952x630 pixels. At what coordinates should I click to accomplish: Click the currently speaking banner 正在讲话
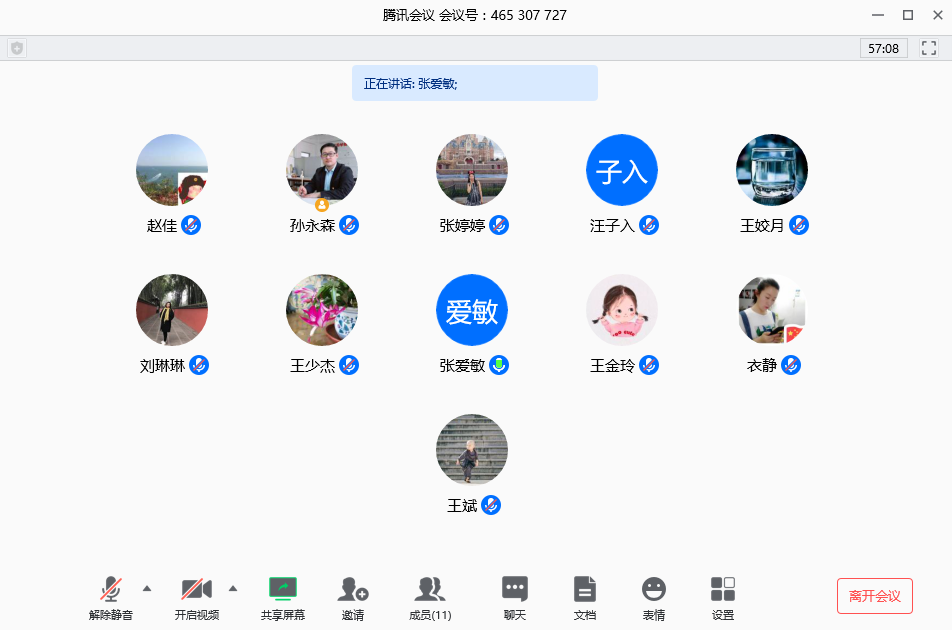tap(474, 84)
